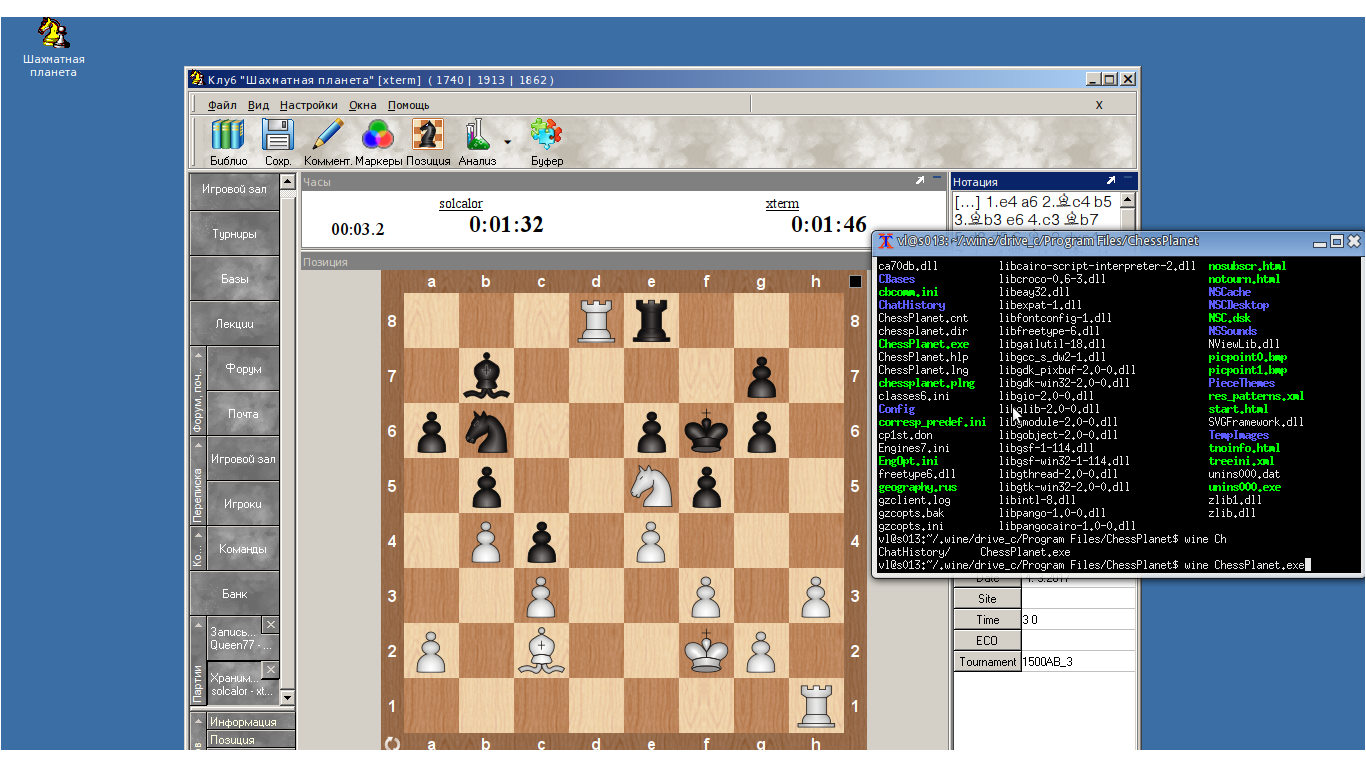Click sidebar scrollbar down arrow
The height and width of the screenshot is (768, 1366).
(288, 697)
